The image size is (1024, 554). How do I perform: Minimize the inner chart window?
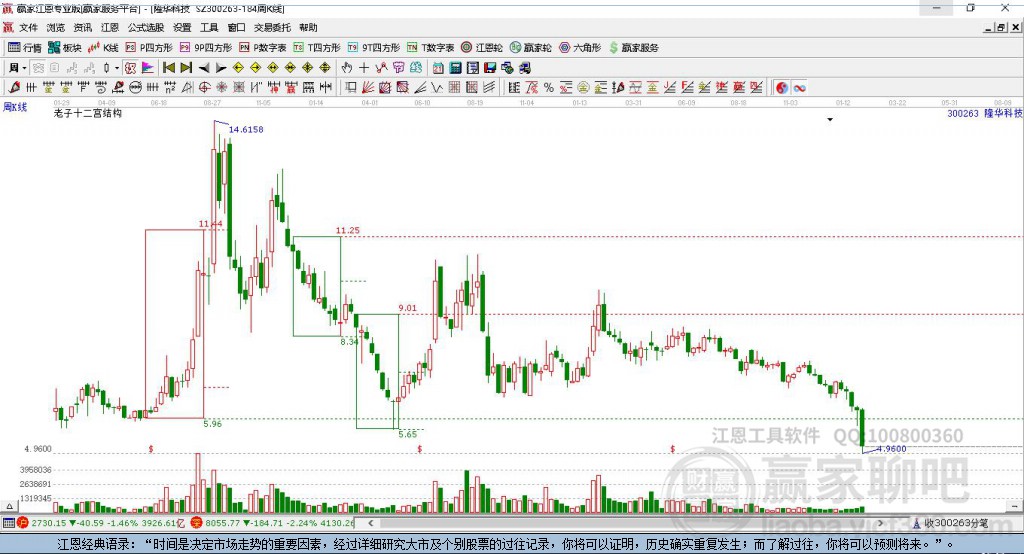click(989, 27)
